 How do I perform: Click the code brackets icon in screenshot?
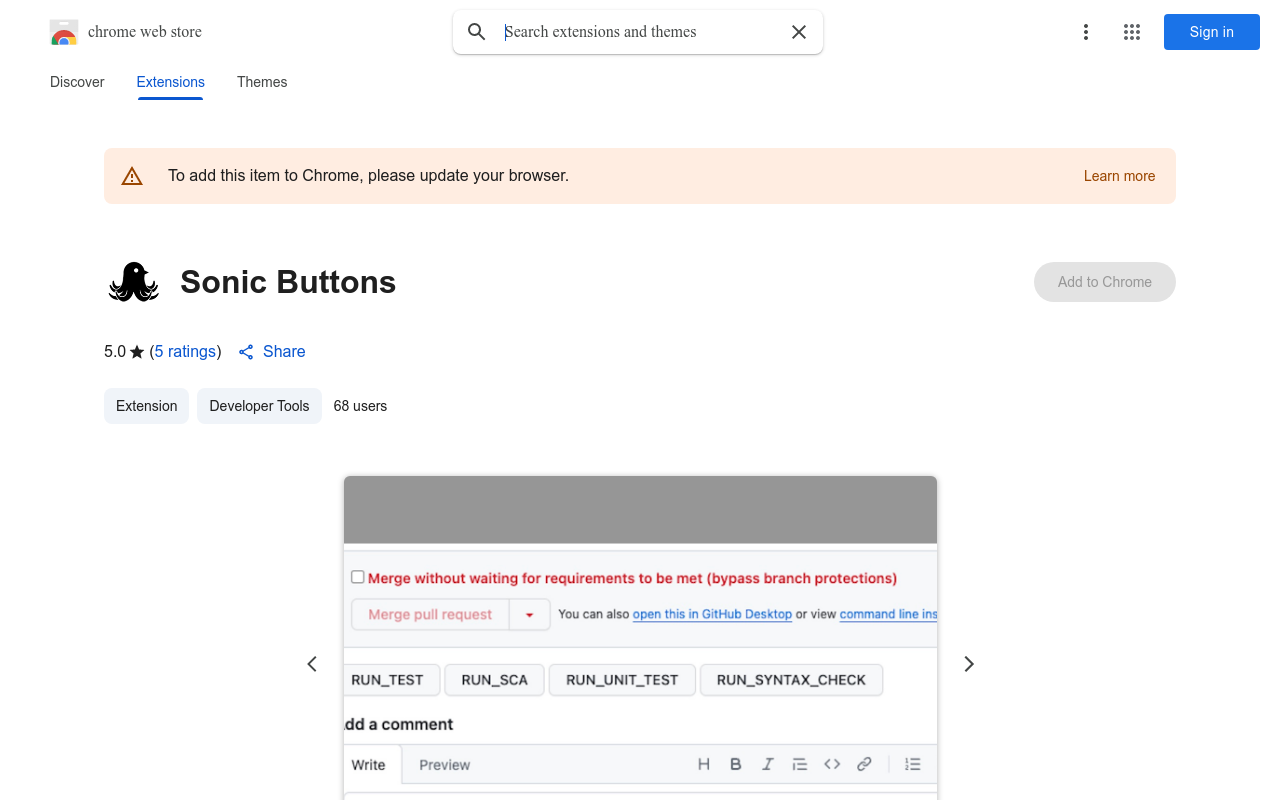click(832, 764)
